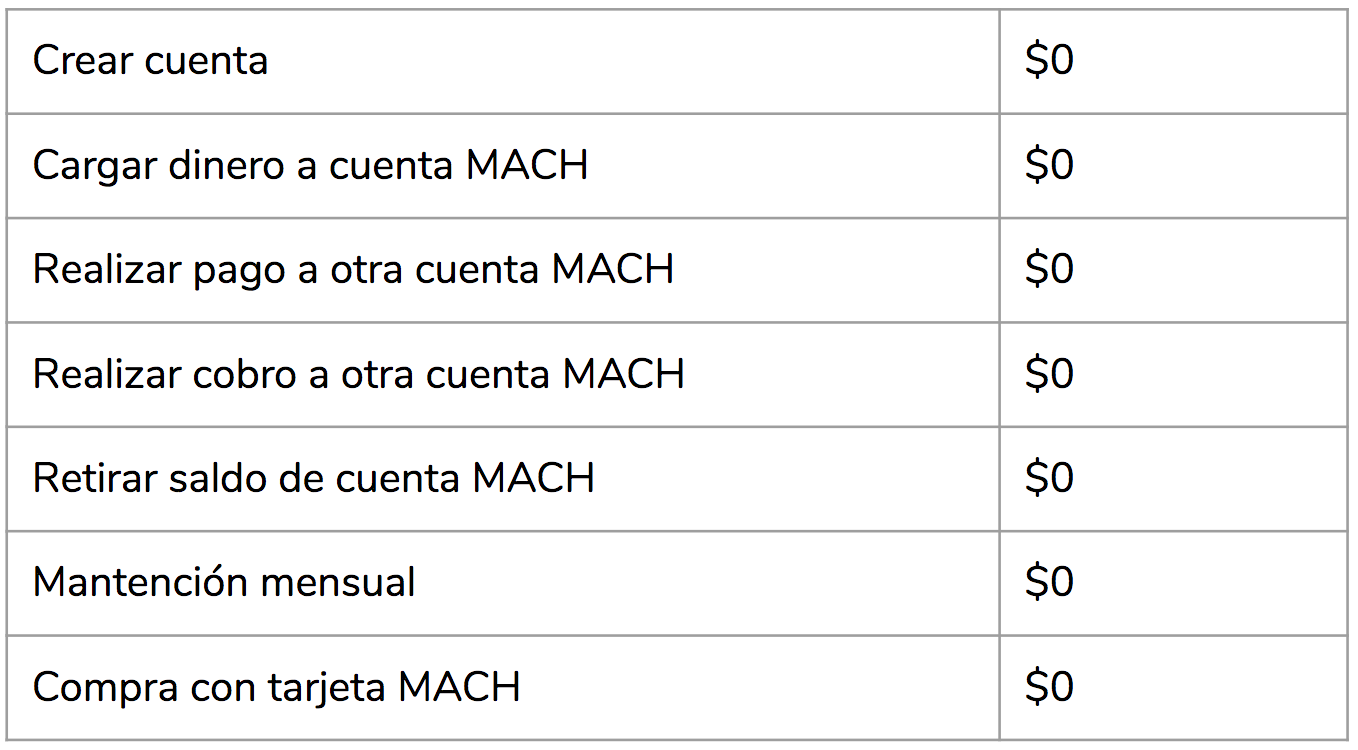Click the word MACH in the Cargar dinero row
Image resolution: width=1358 pixels, height=750 pixels.
[527, 165]
